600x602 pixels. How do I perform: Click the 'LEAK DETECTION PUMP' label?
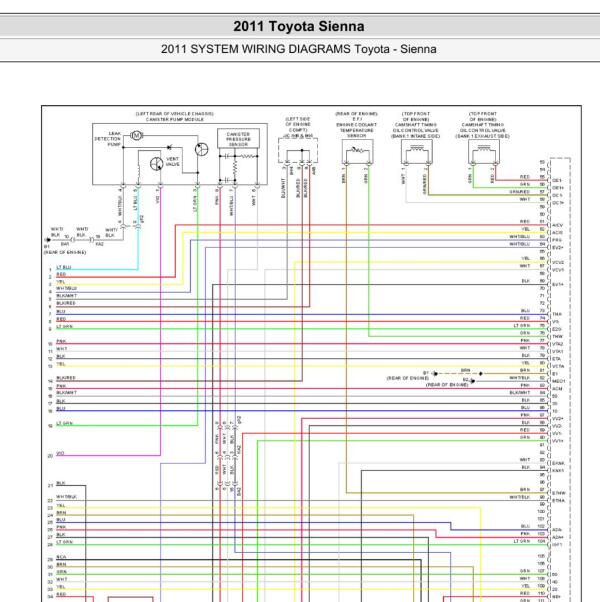(x=108, y=139)
